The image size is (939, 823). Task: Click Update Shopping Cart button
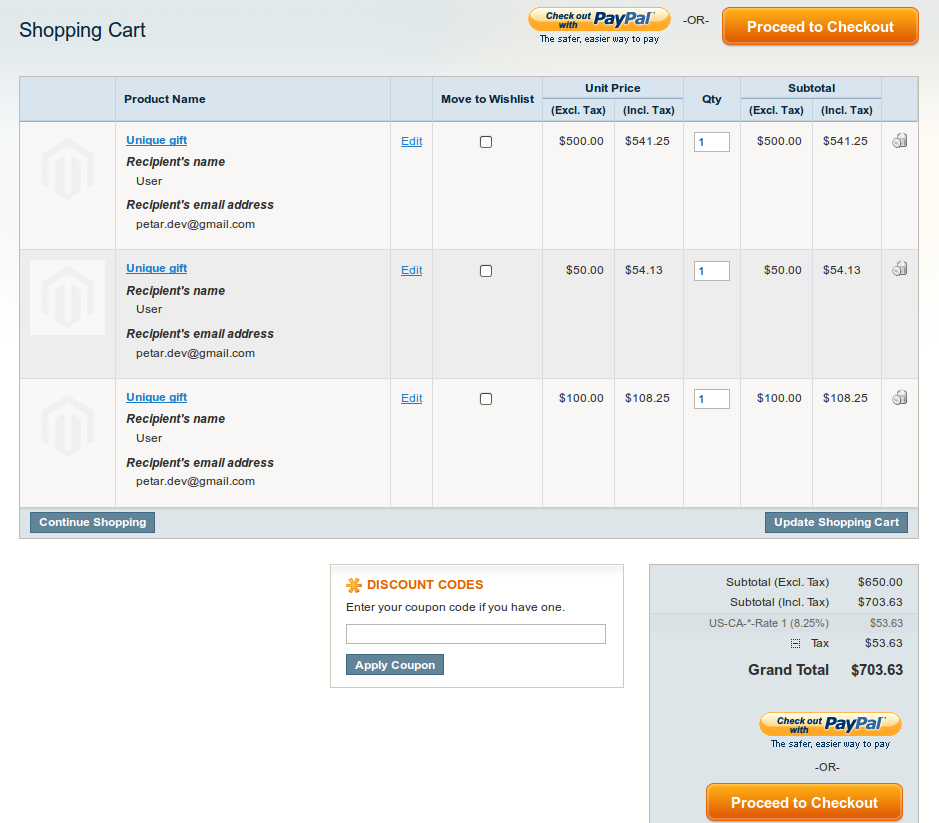point(836,522)
